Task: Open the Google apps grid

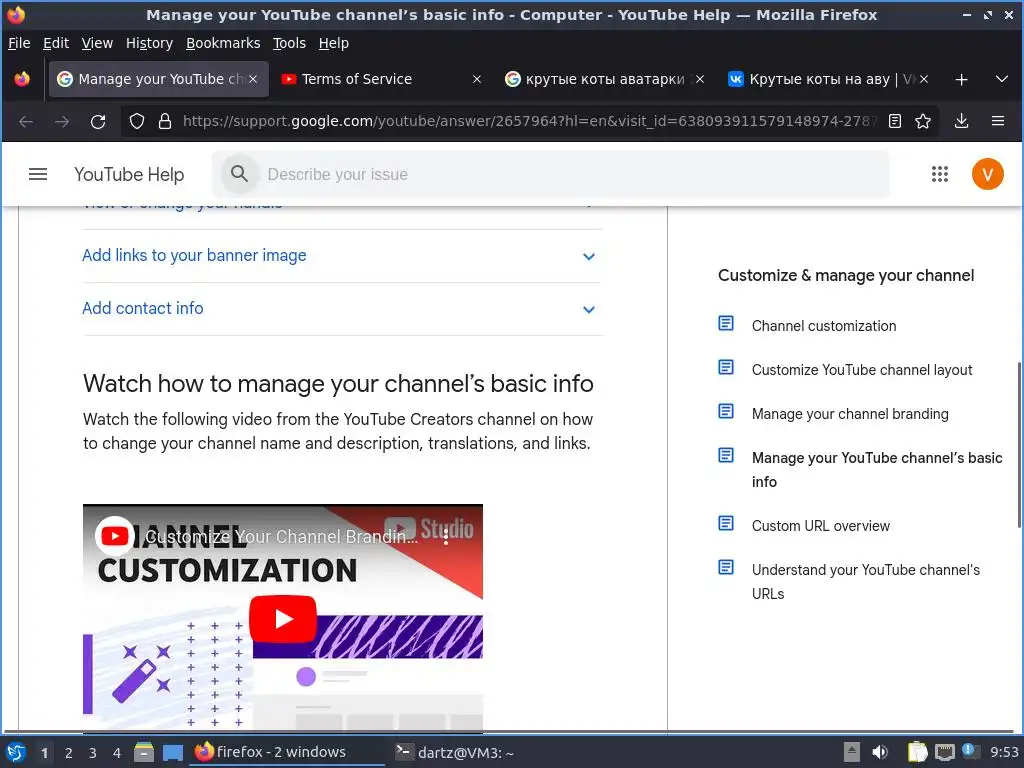Action: click(939, 174)
